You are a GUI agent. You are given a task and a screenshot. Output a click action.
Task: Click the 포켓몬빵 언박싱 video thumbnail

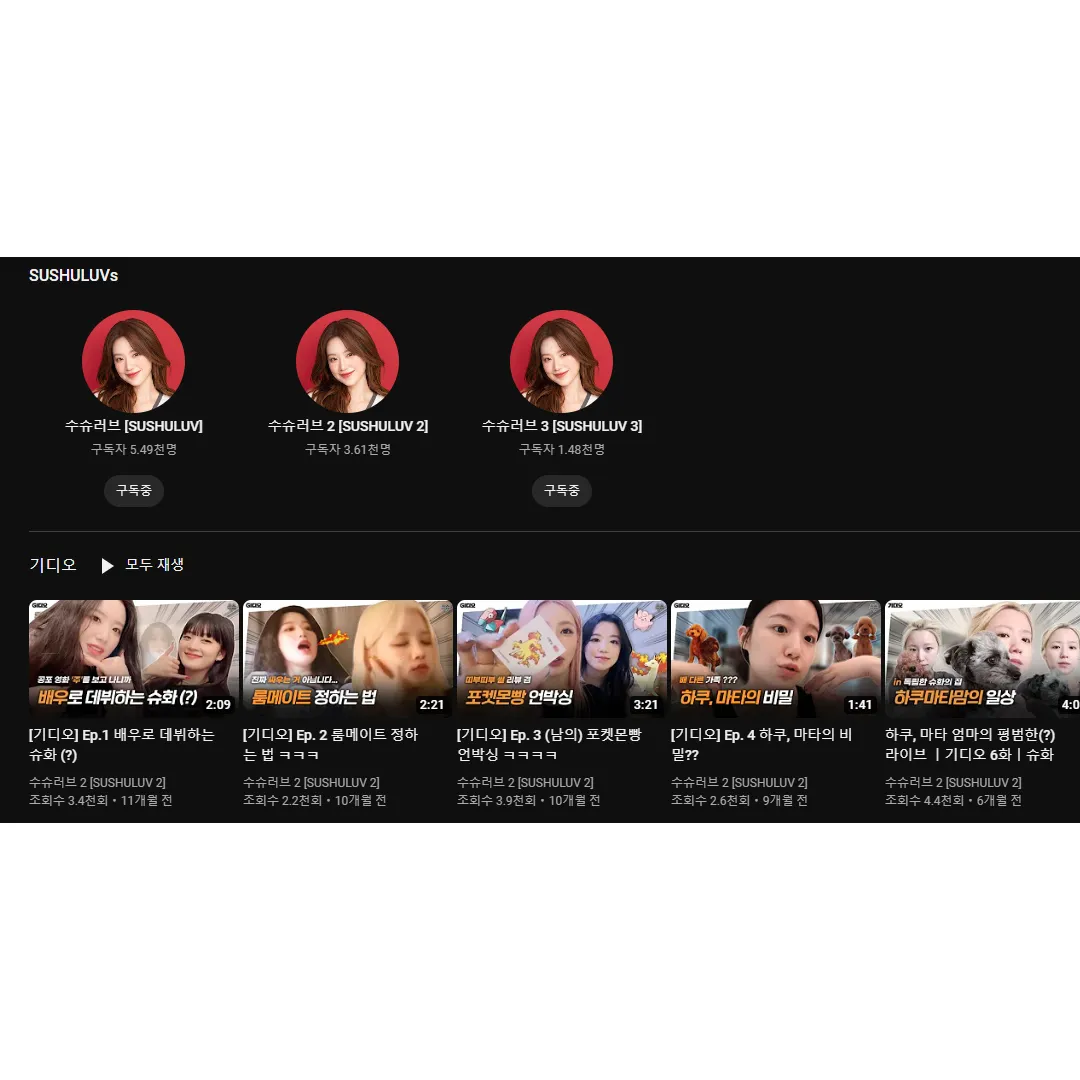click(561, 658)
